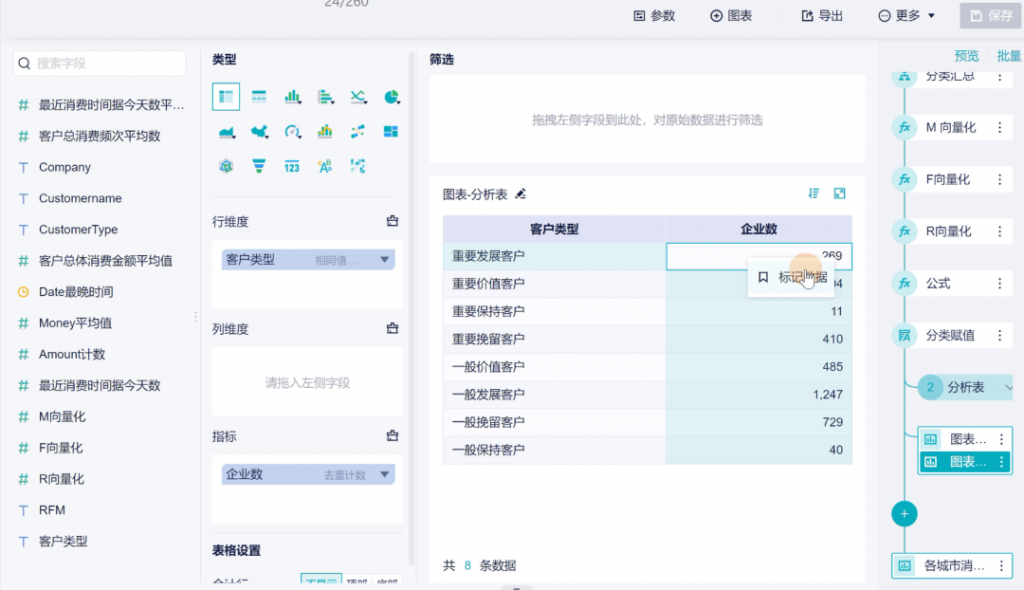Click the rename pencil icon beside 图表-分析表
Image resolution: width=1024 pixels, height=590 pixels.
[x=520, y=194]
